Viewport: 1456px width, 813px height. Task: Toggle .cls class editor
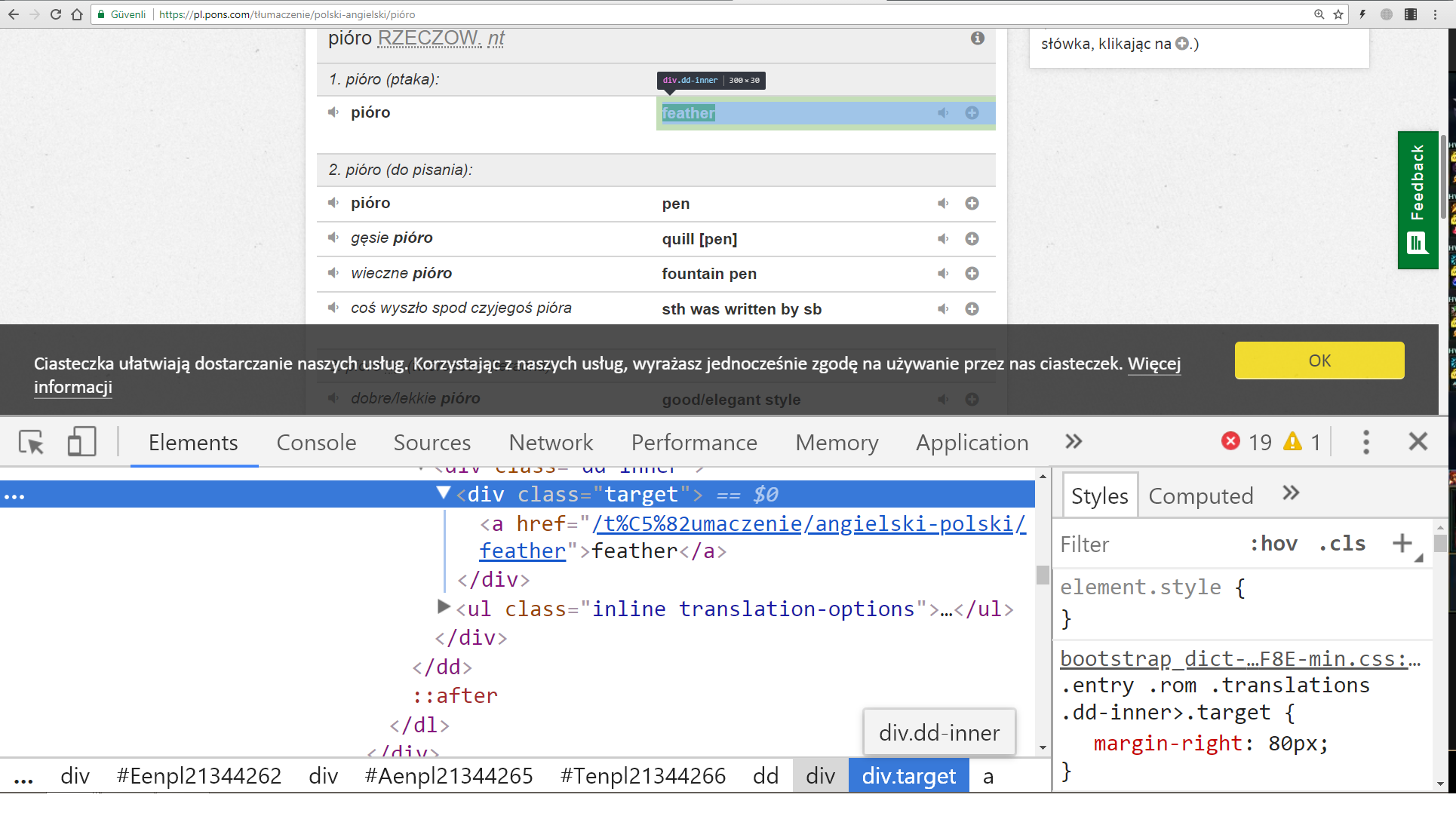(x=1342, y=544)
